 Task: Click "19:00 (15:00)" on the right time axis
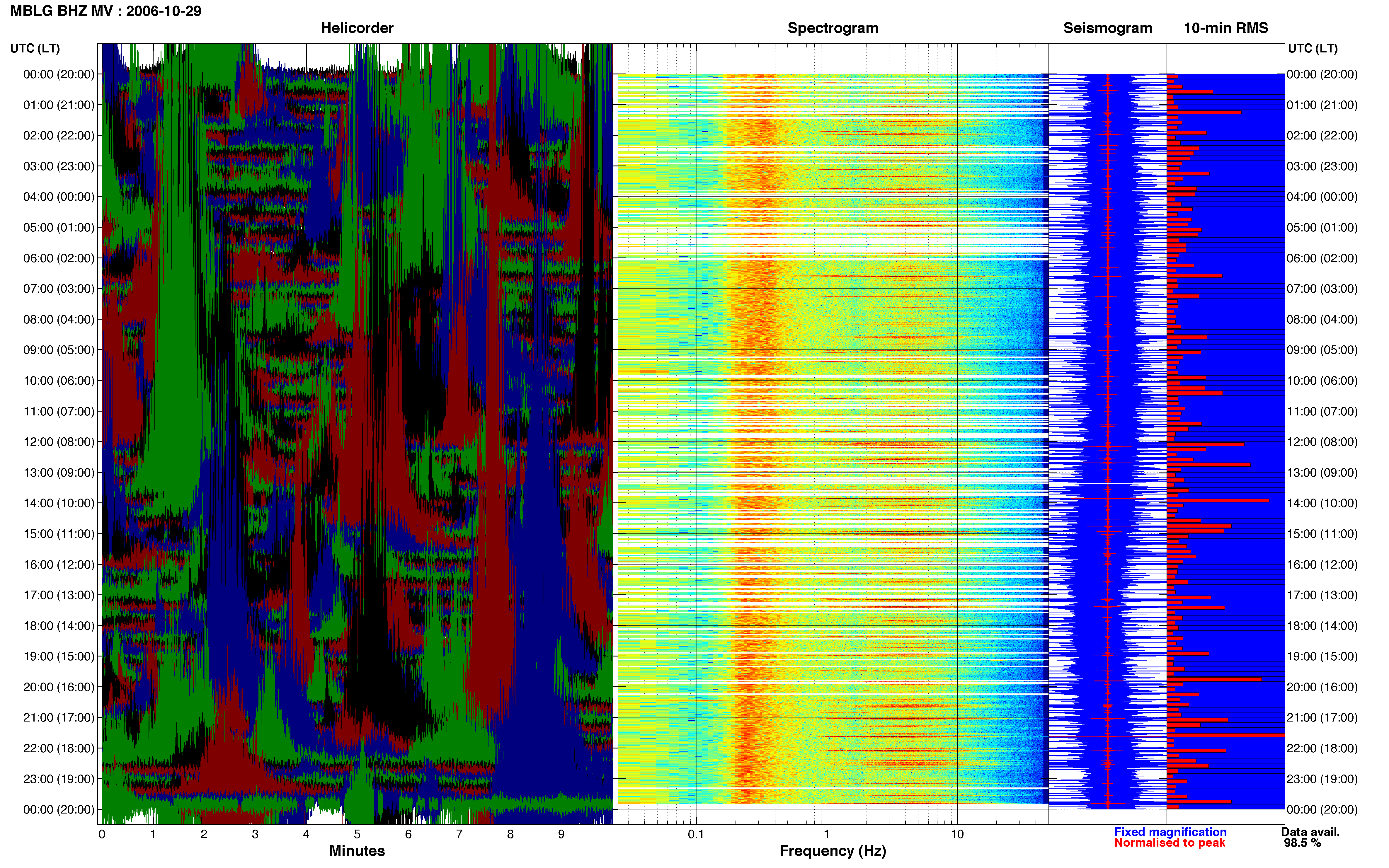[x=1322, y=656]
